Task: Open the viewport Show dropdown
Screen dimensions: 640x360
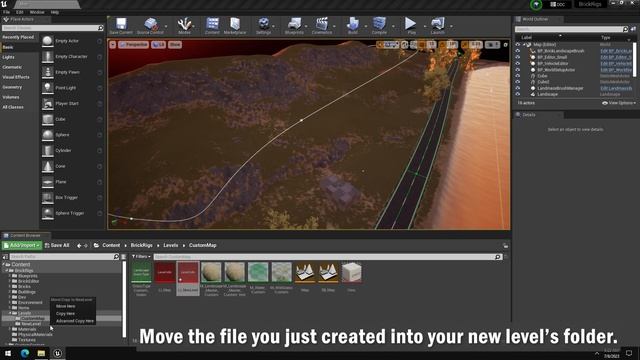Action: tap(175, 44)
